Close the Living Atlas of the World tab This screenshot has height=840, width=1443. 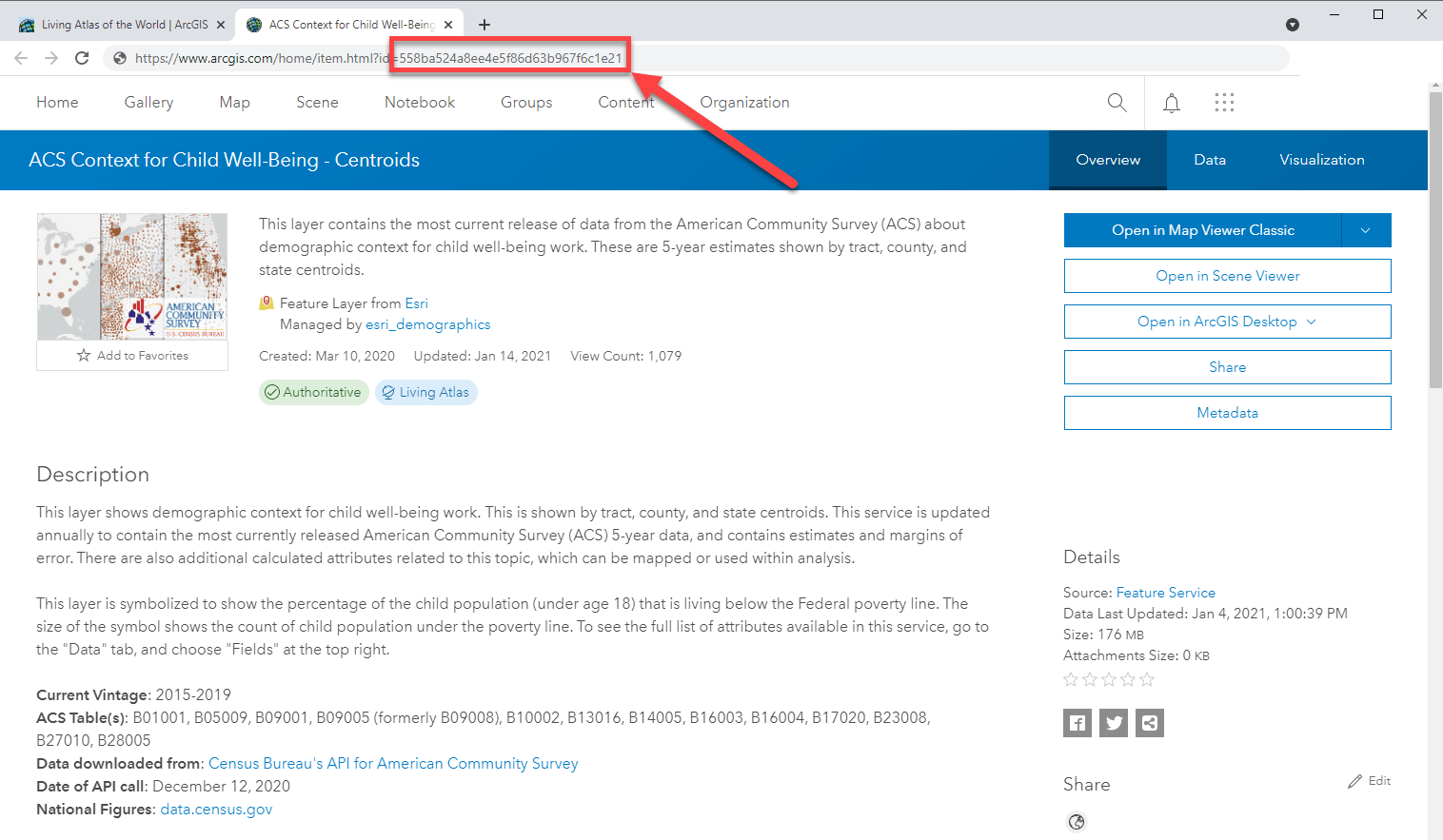click(221, 25)
